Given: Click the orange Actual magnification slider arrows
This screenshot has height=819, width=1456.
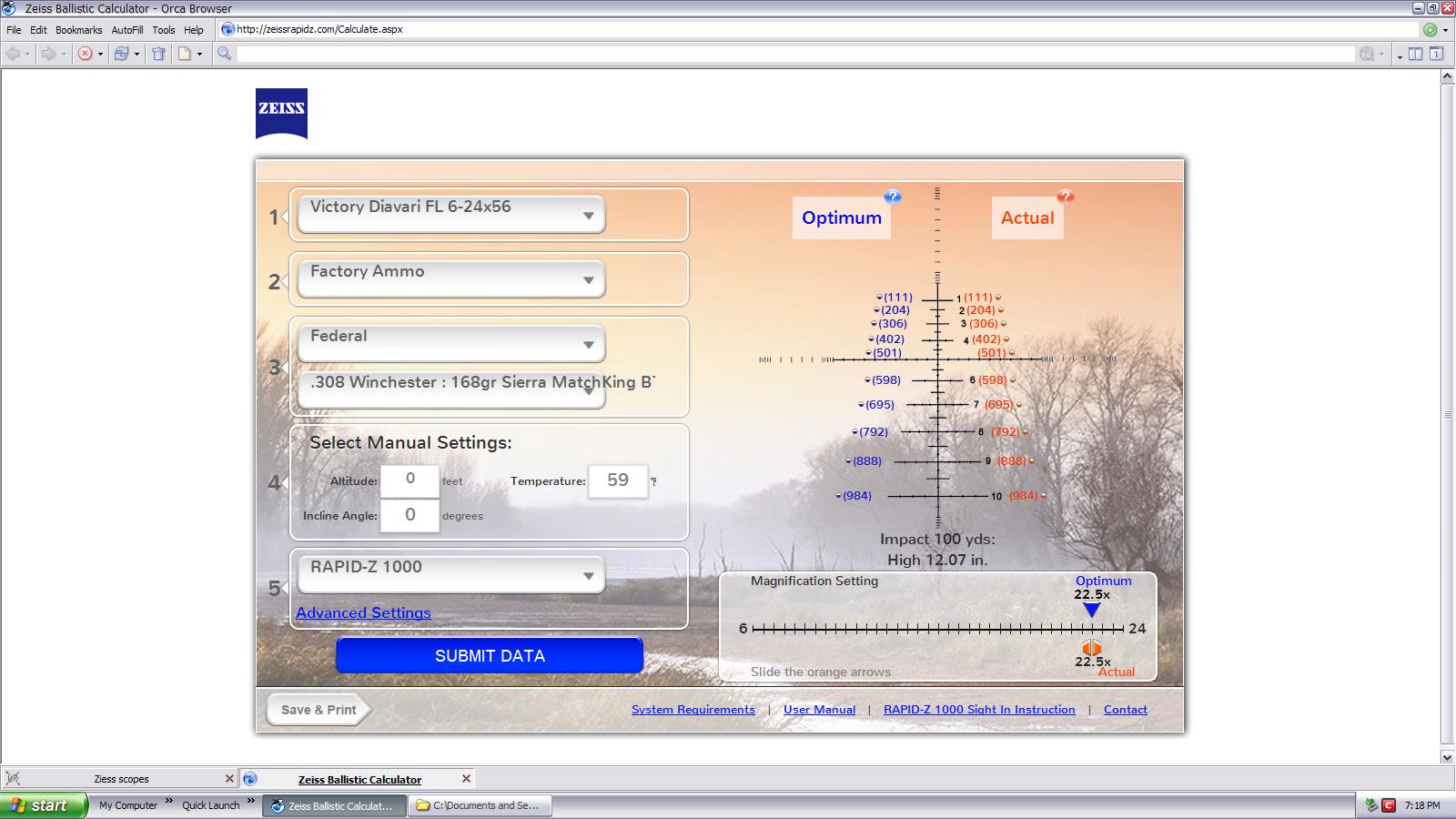Looking at the screenshot, I should tap(1091, 648).
